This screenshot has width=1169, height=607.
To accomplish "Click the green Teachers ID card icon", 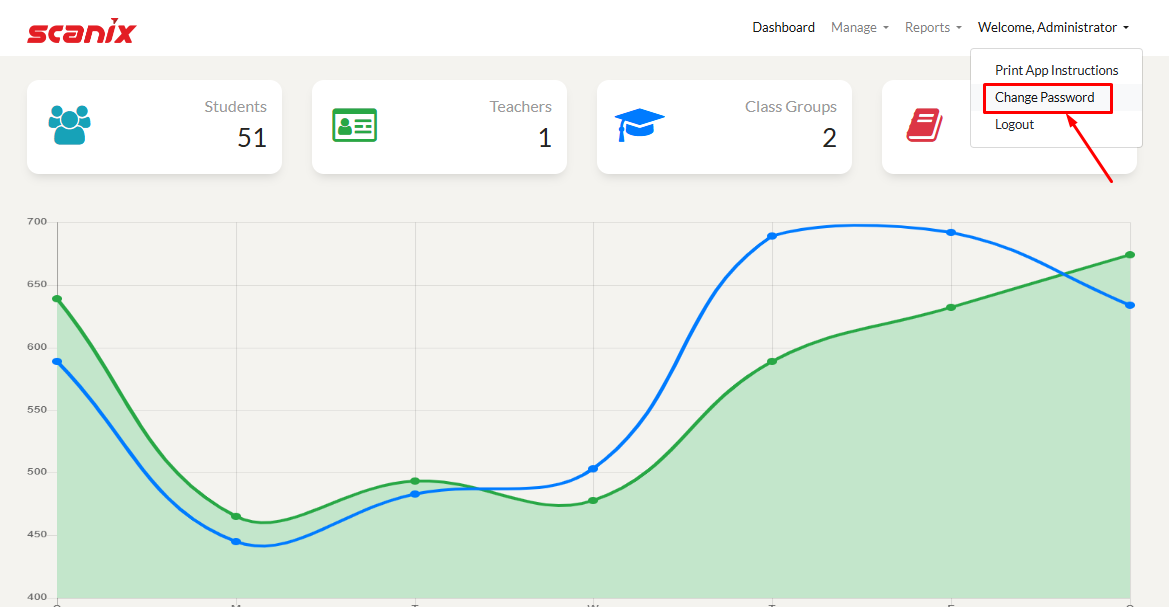I will click(x=354, y=125).
